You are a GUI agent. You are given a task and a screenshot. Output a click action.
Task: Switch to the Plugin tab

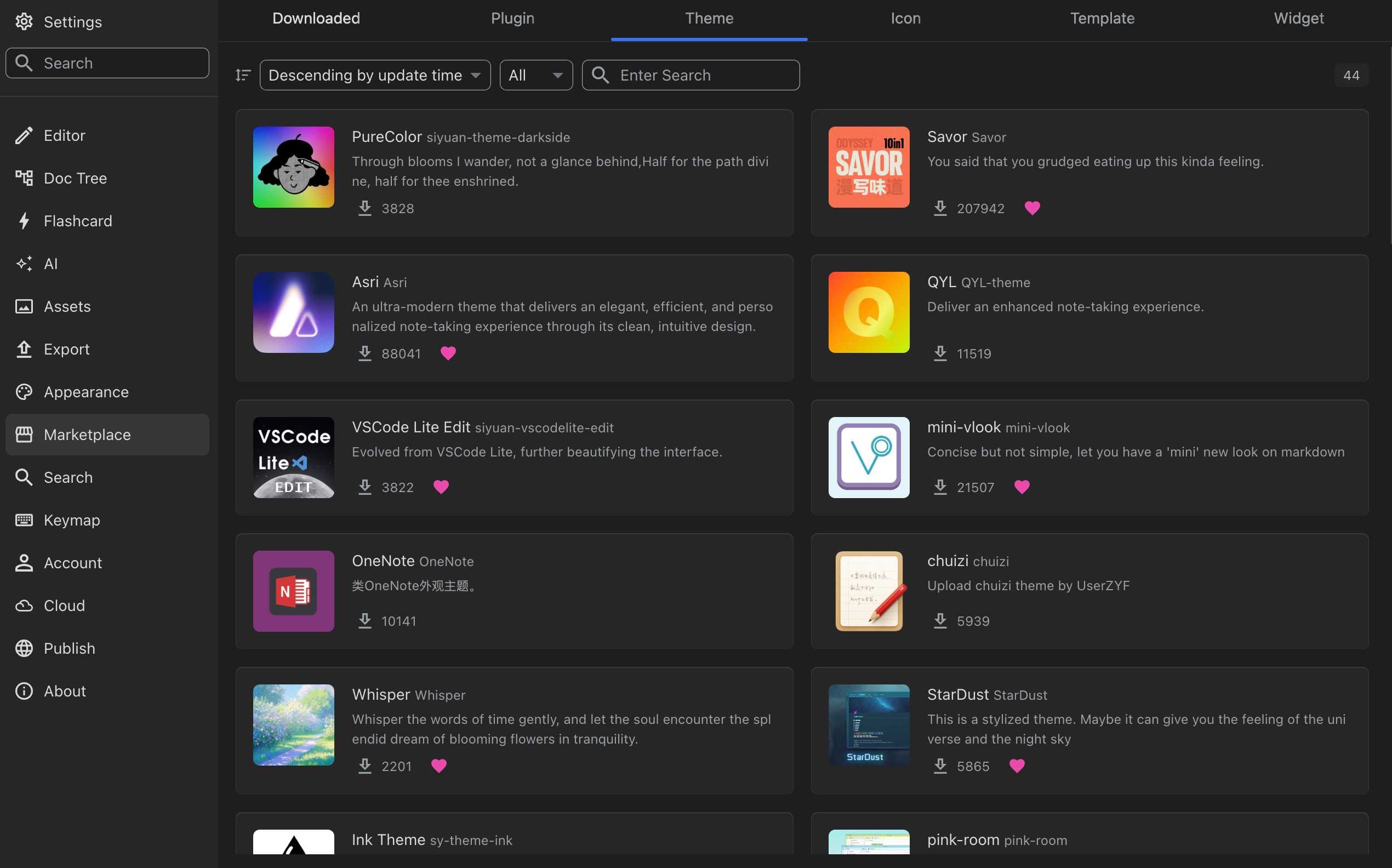tap(512, 19)
